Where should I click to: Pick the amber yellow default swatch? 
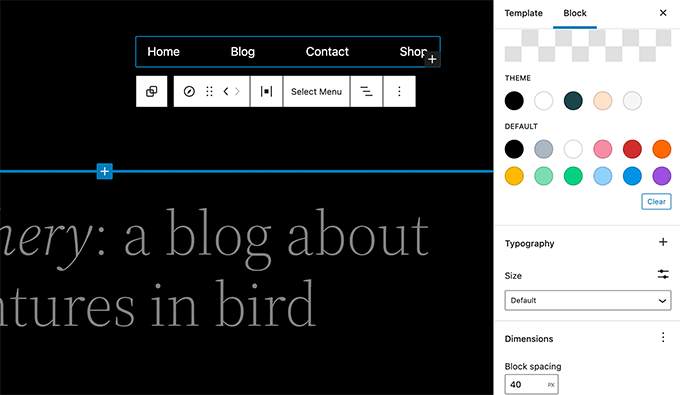click(x=514, y=176)
